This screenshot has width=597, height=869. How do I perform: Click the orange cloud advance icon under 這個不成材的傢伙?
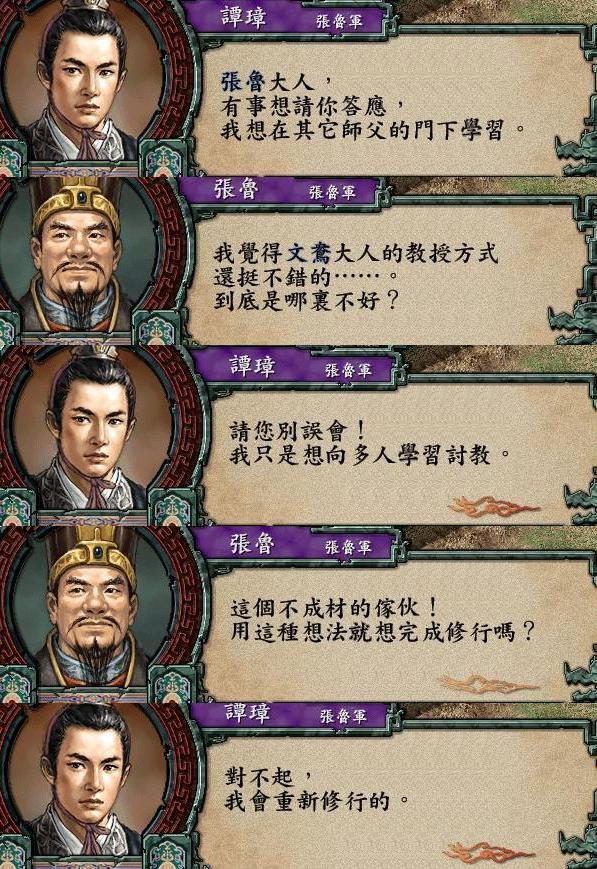pyautogui.click(x=486, y=683)
